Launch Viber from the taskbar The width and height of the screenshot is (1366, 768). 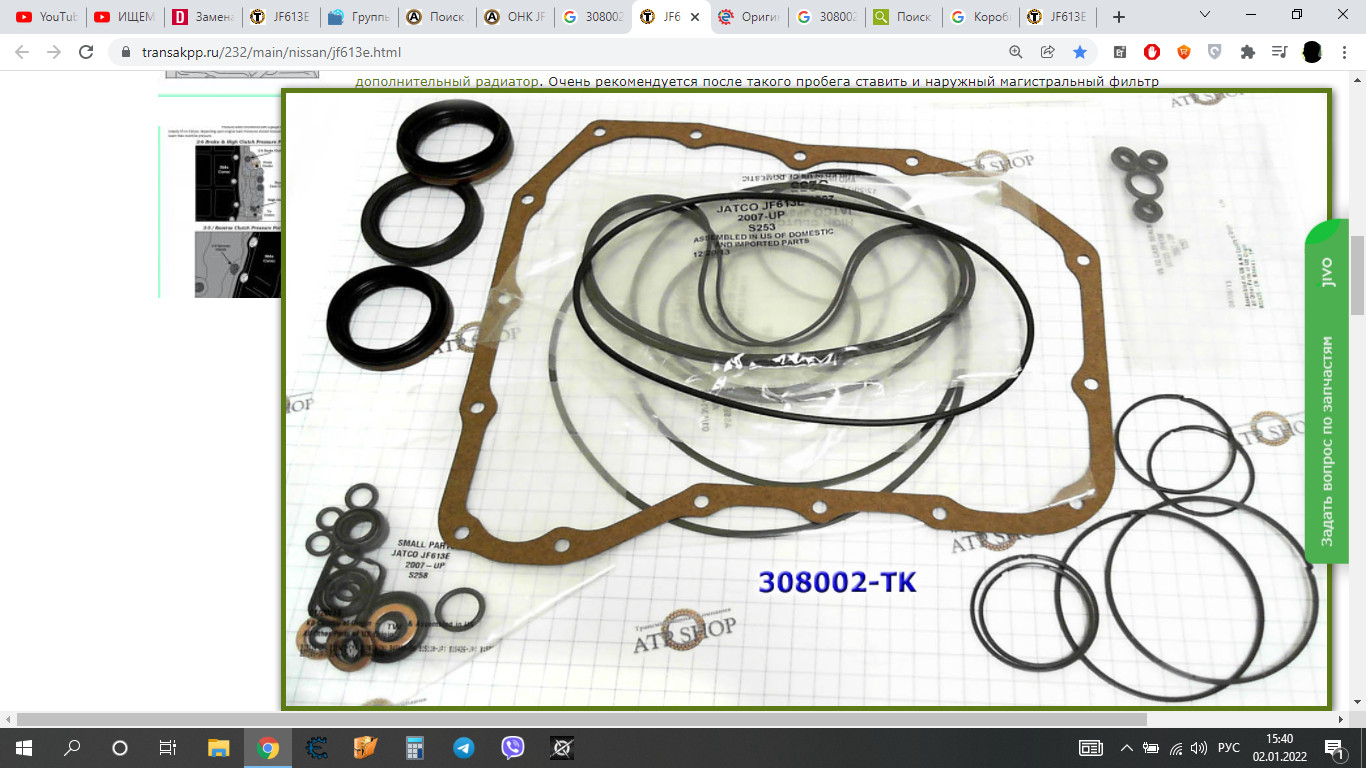tap(513, 748)
